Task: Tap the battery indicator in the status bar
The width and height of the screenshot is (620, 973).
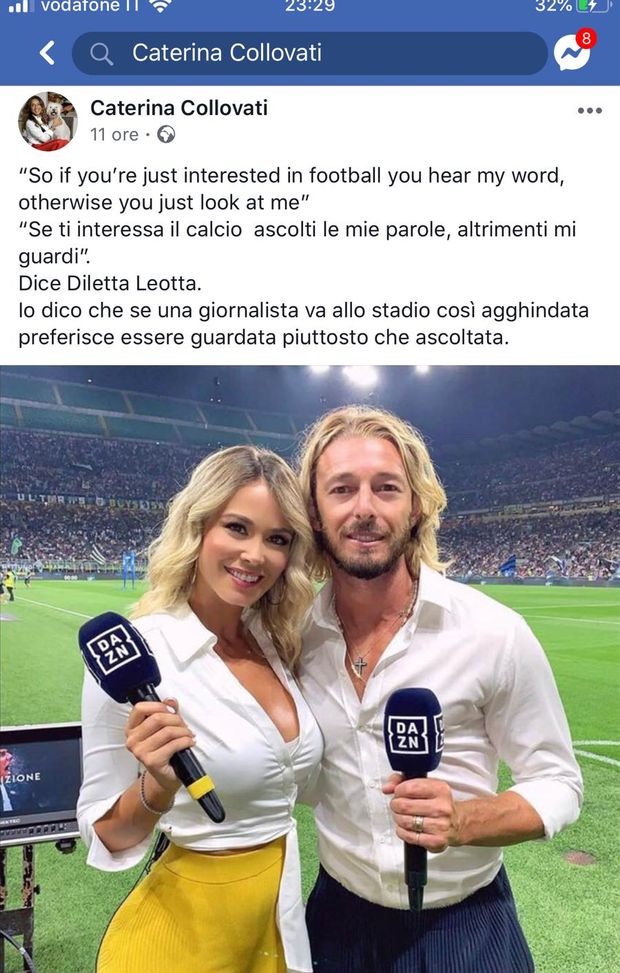Action: [590, 6]
